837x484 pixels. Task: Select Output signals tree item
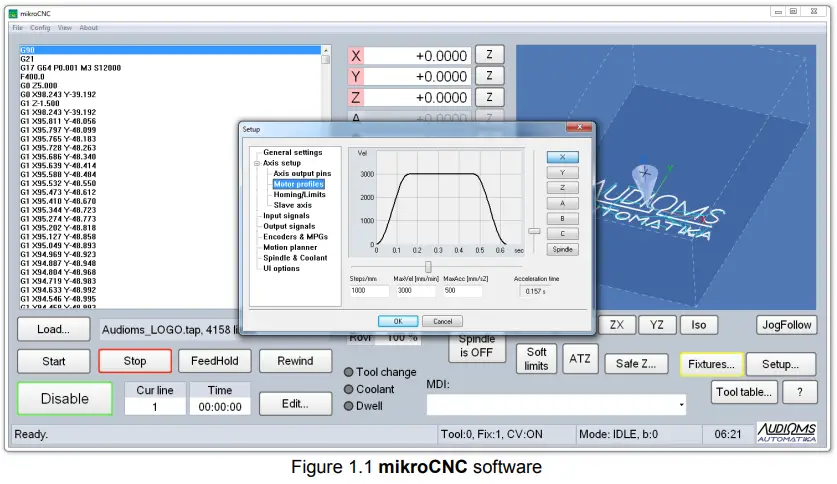tap(289, 226)
